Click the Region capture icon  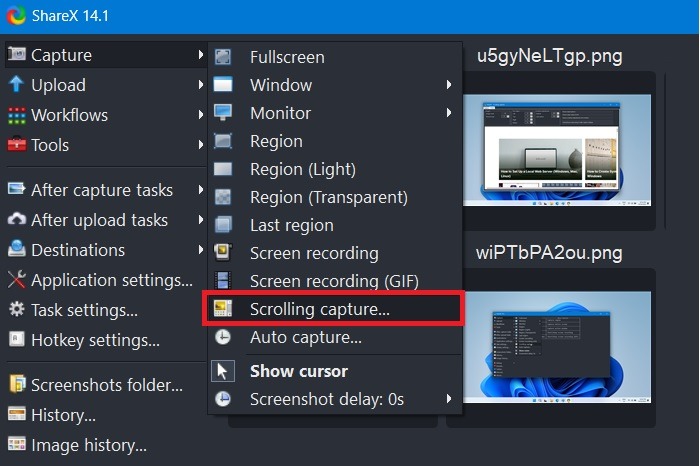tap(223, 141)
